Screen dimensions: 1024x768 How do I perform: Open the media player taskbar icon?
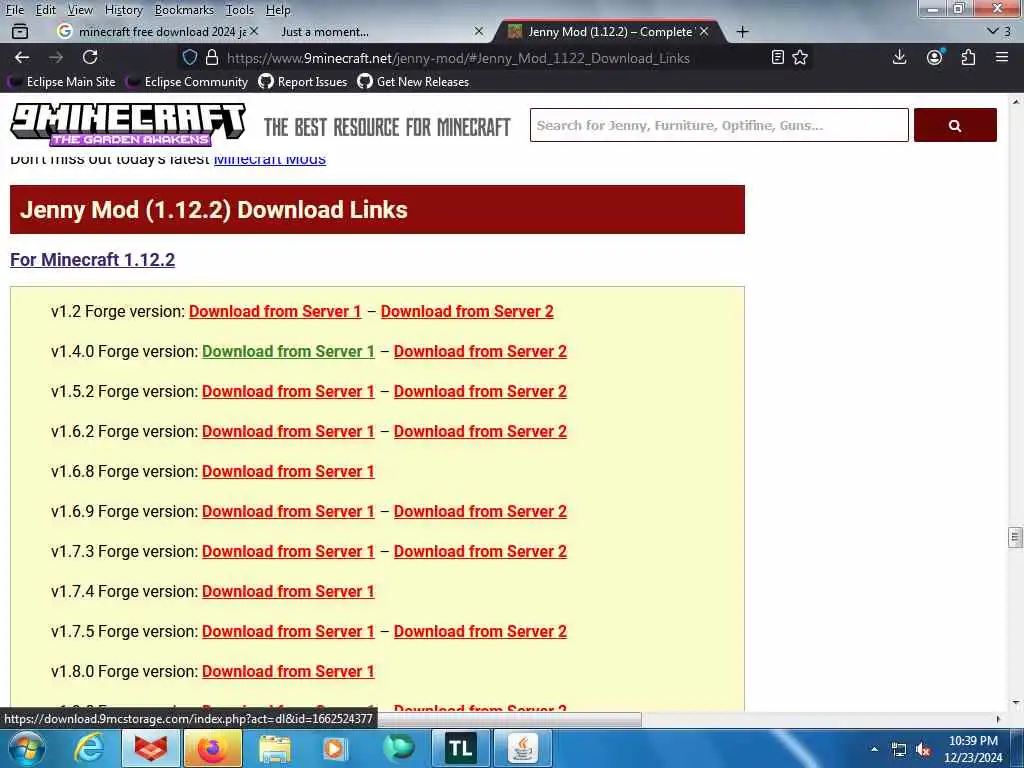pos(334,749)
